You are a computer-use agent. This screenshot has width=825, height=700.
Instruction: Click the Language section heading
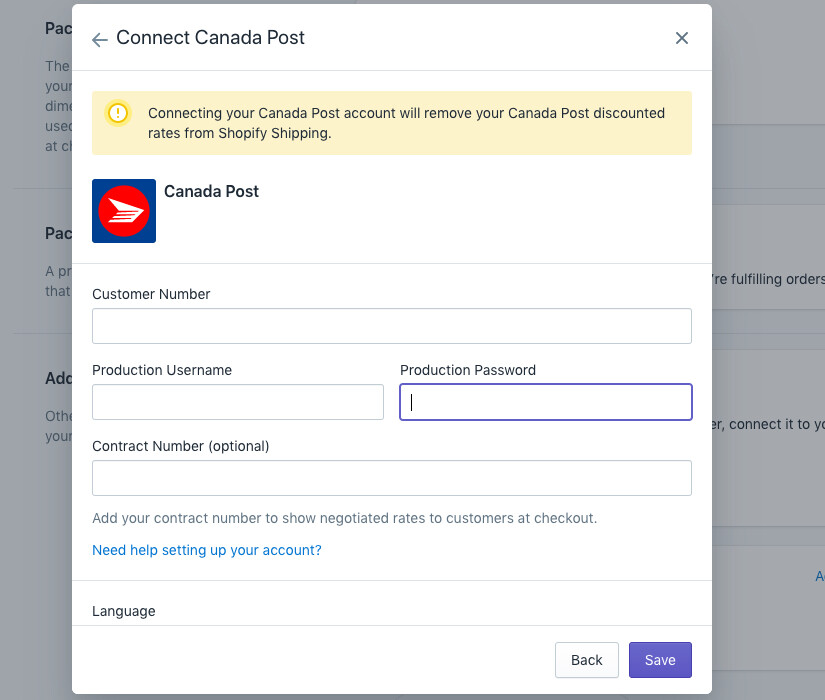click(x=124, y=611)
